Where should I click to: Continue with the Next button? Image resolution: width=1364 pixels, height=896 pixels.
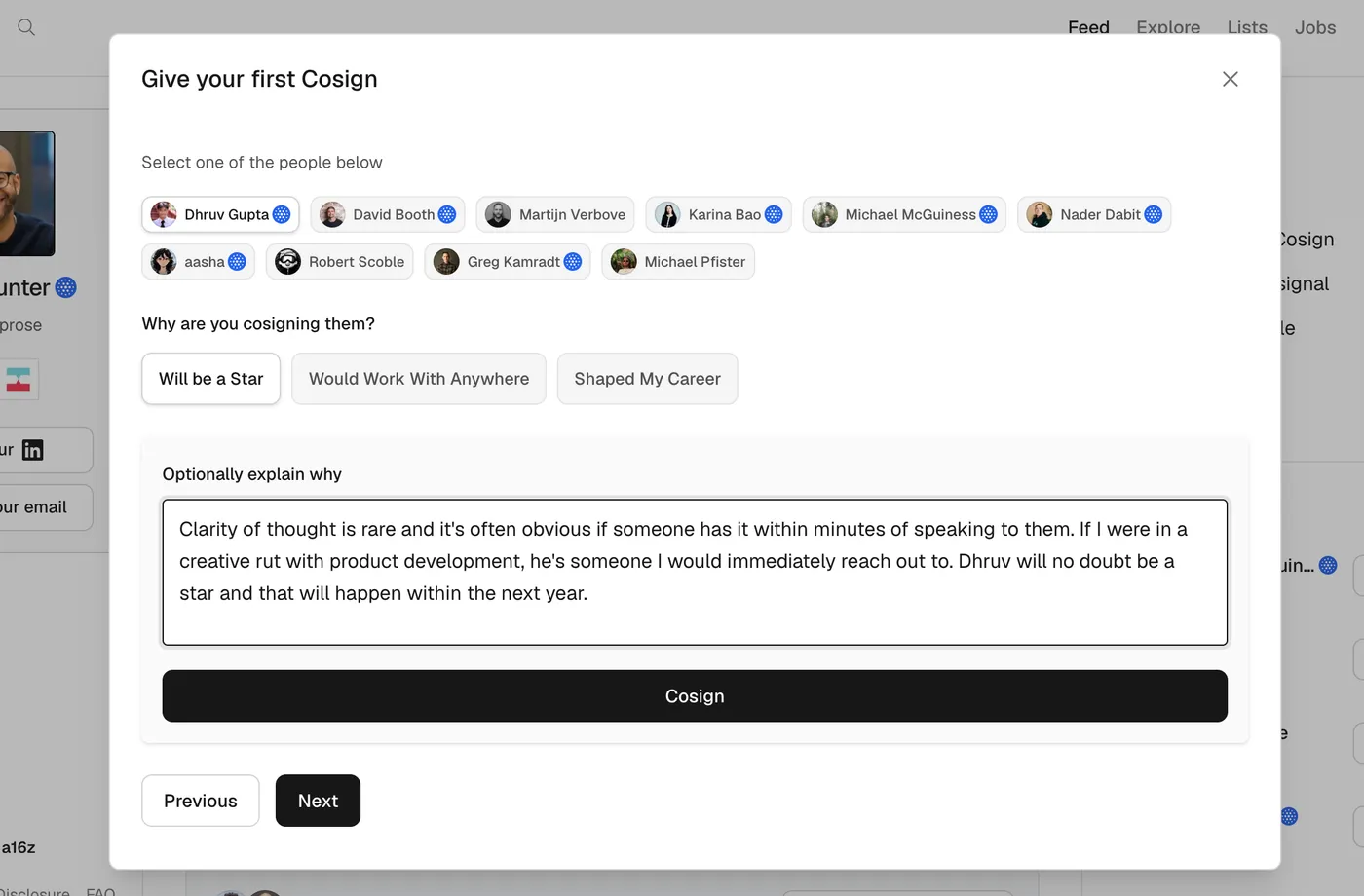(x=319, y=801)
